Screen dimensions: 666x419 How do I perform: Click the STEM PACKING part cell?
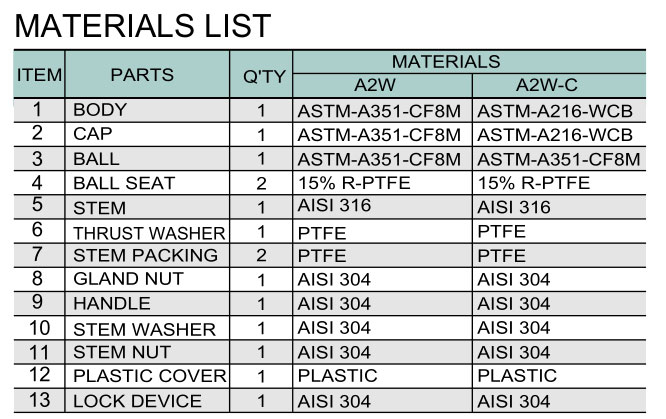click(145, 256)
